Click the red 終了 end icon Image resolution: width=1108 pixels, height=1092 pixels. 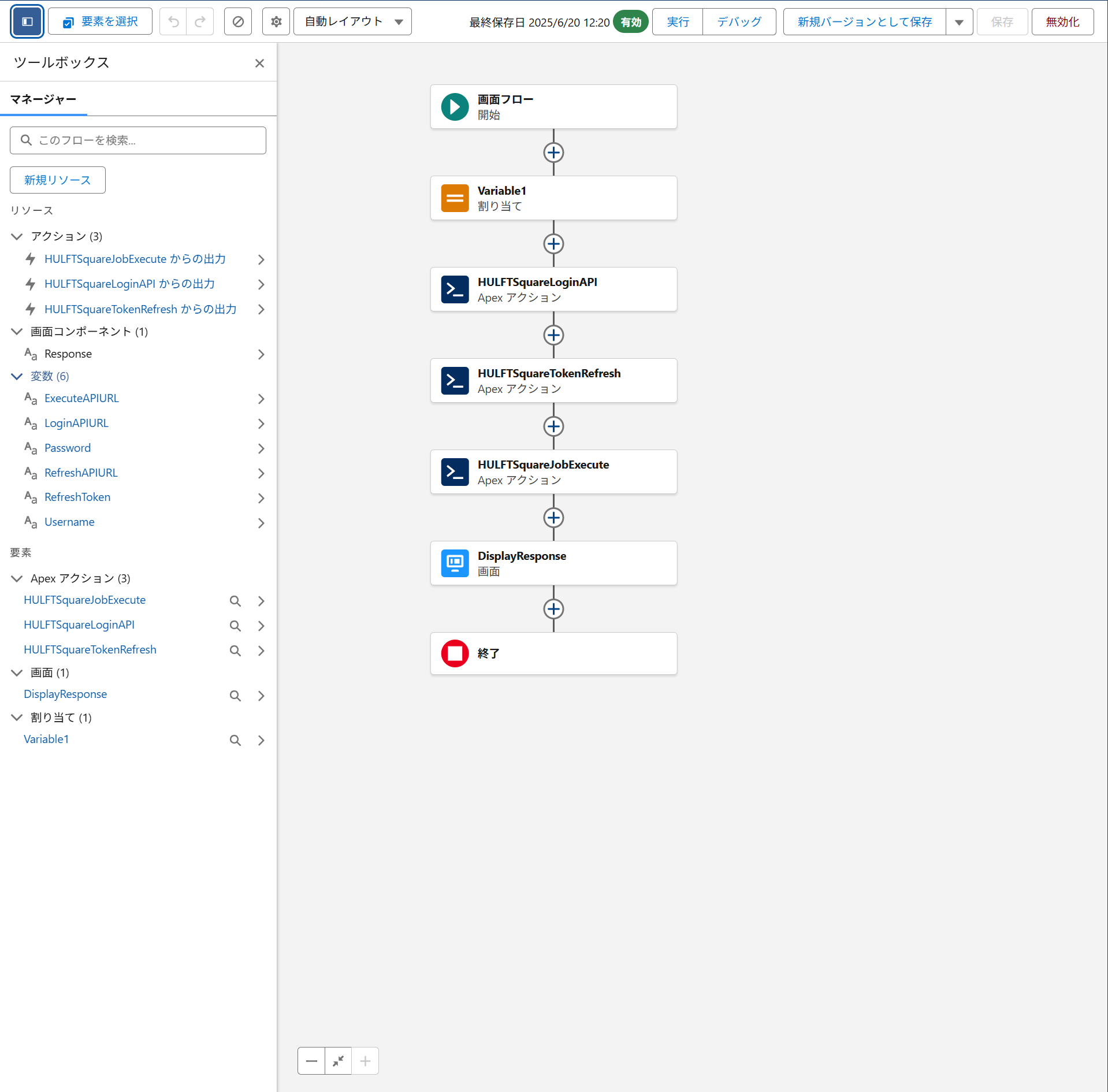pyautogui.click(x=455, y=653)
